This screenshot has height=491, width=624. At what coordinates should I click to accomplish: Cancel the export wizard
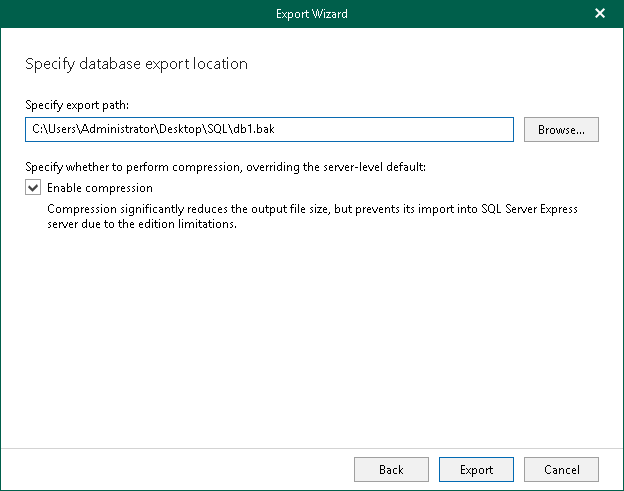(561, 469)
